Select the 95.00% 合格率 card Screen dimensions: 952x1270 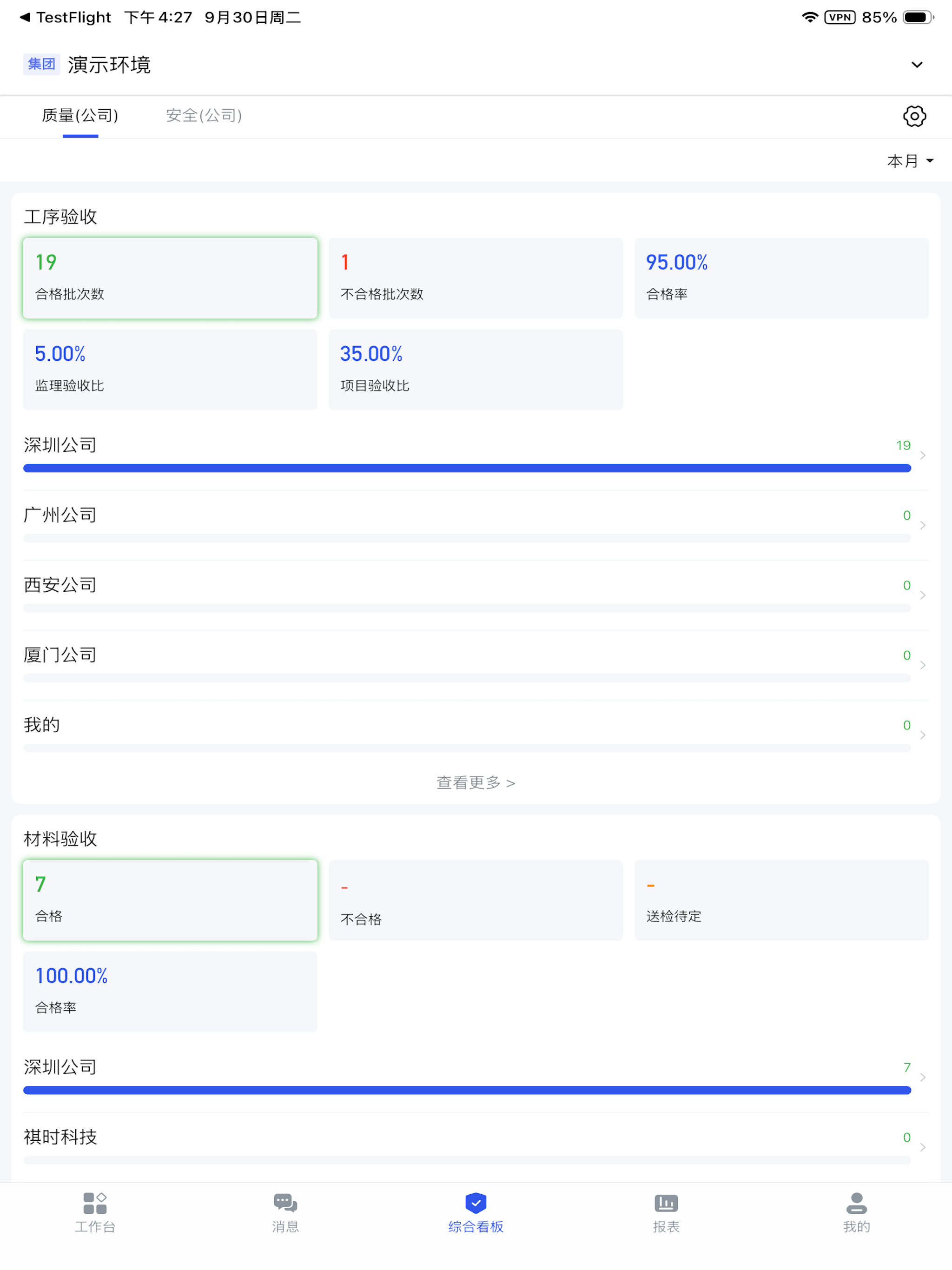coord(781,278)
